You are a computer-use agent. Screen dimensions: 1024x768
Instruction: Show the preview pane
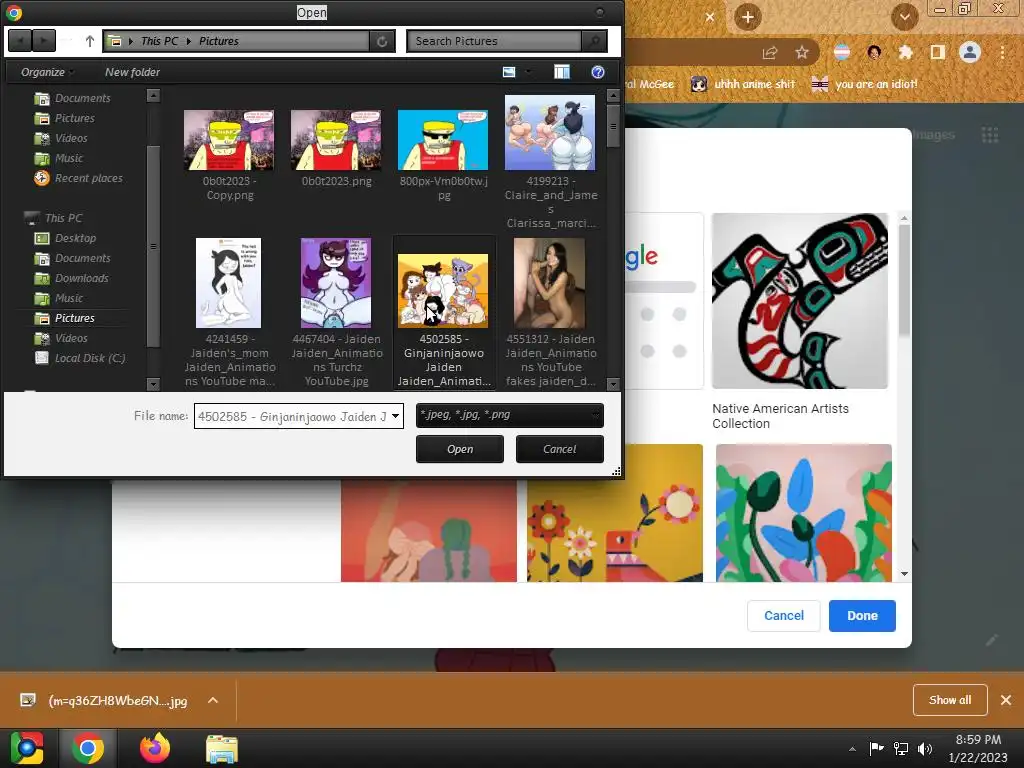tap(562, 72)
